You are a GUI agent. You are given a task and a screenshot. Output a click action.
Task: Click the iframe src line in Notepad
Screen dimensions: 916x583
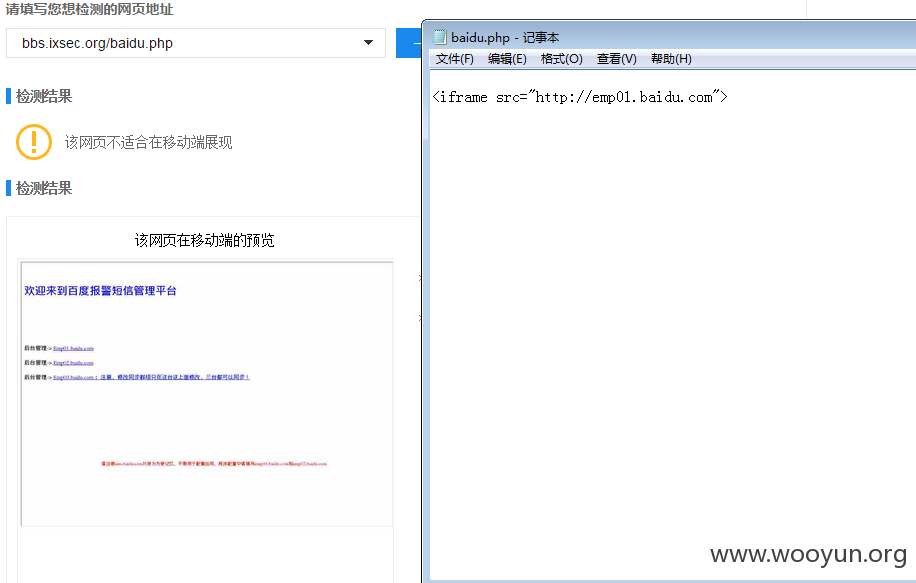(580, 97)
